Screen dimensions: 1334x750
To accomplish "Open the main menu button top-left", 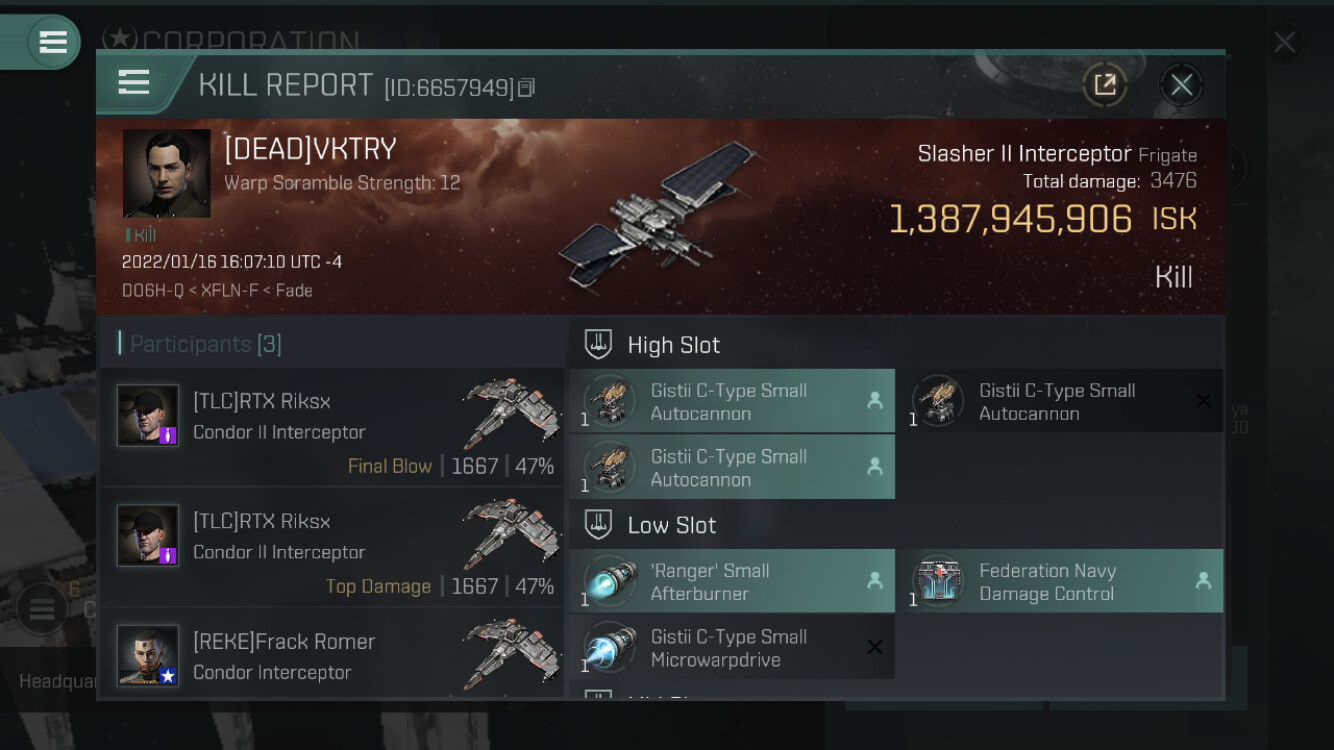I will 52,42.
